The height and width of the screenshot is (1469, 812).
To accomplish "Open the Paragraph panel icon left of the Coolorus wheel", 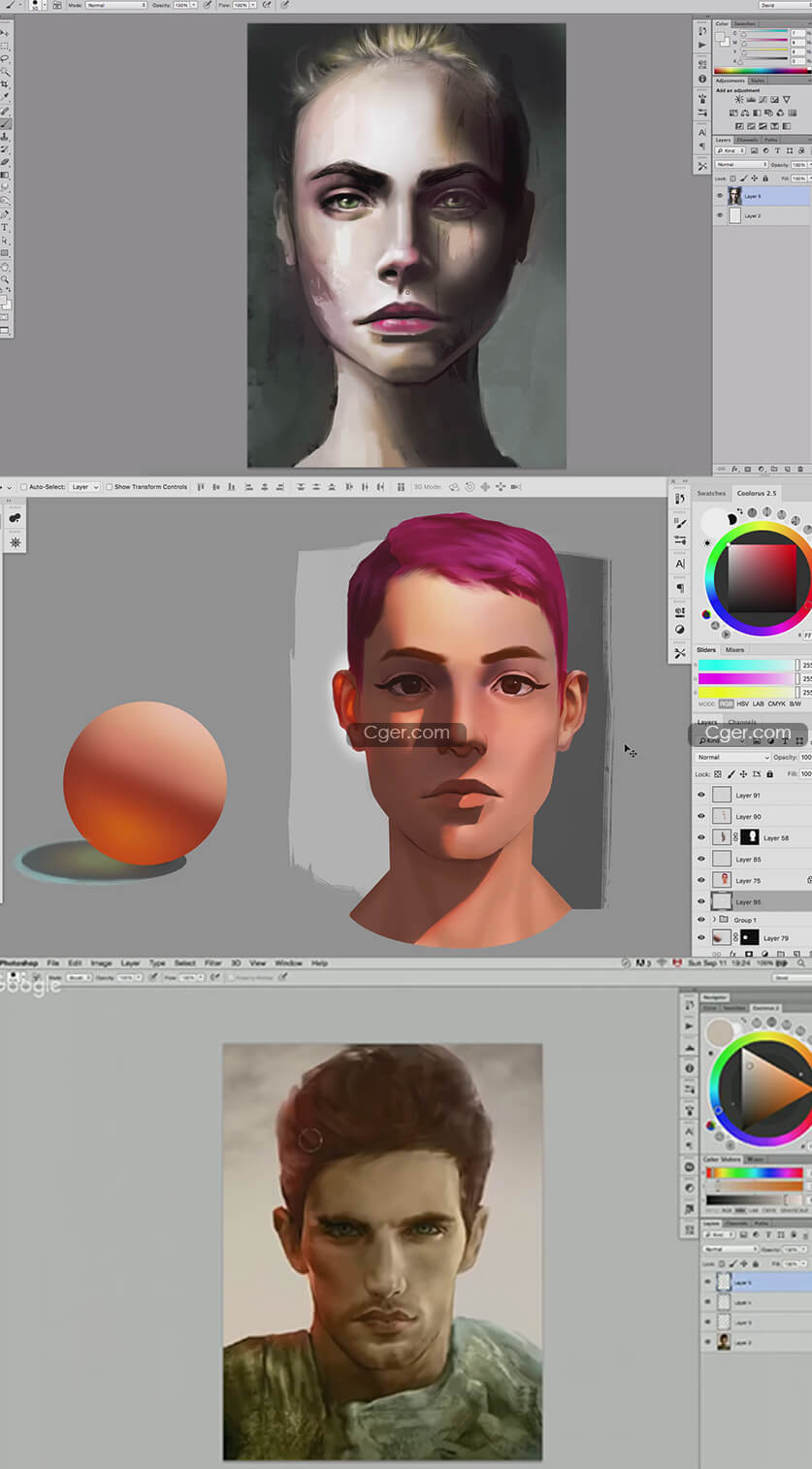I will tap(680, 588).
